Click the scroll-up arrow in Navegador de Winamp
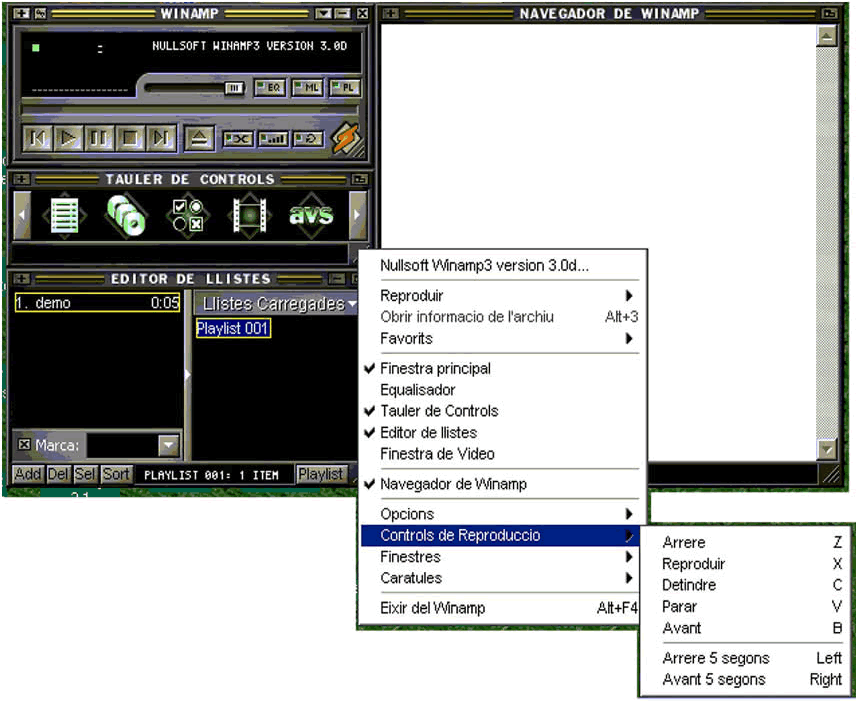 [827, 36]
